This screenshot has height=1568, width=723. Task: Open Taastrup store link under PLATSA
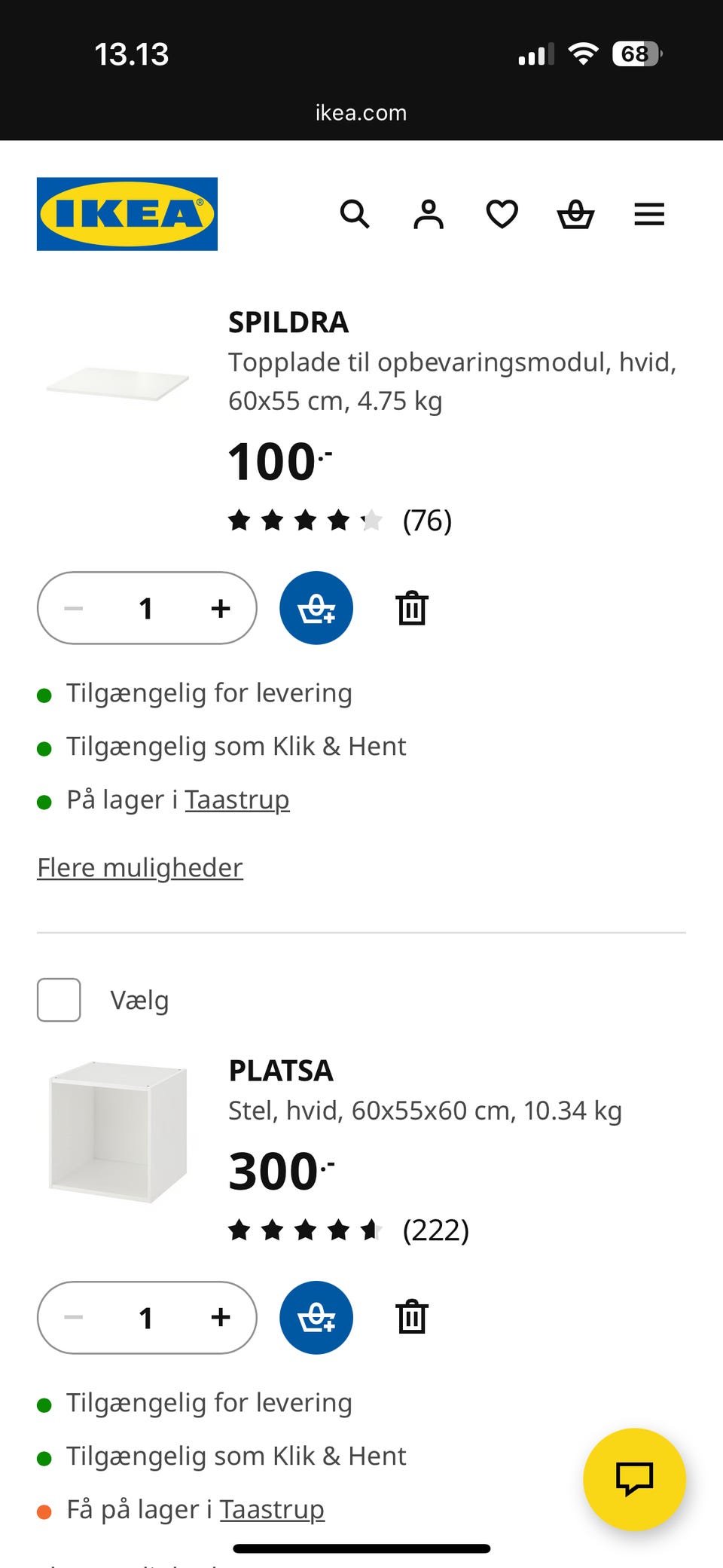tap(272, 1510)
